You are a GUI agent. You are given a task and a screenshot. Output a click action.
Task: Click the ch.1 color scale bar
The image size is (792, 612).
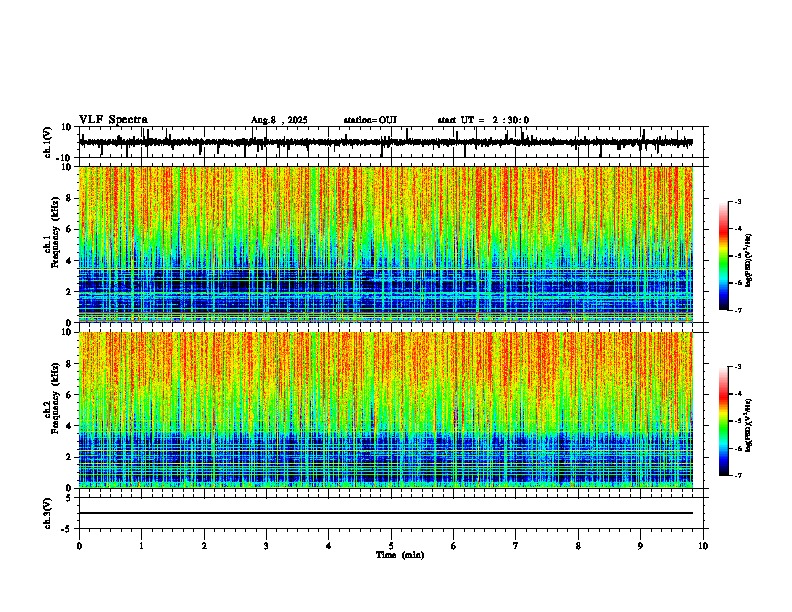724,256
